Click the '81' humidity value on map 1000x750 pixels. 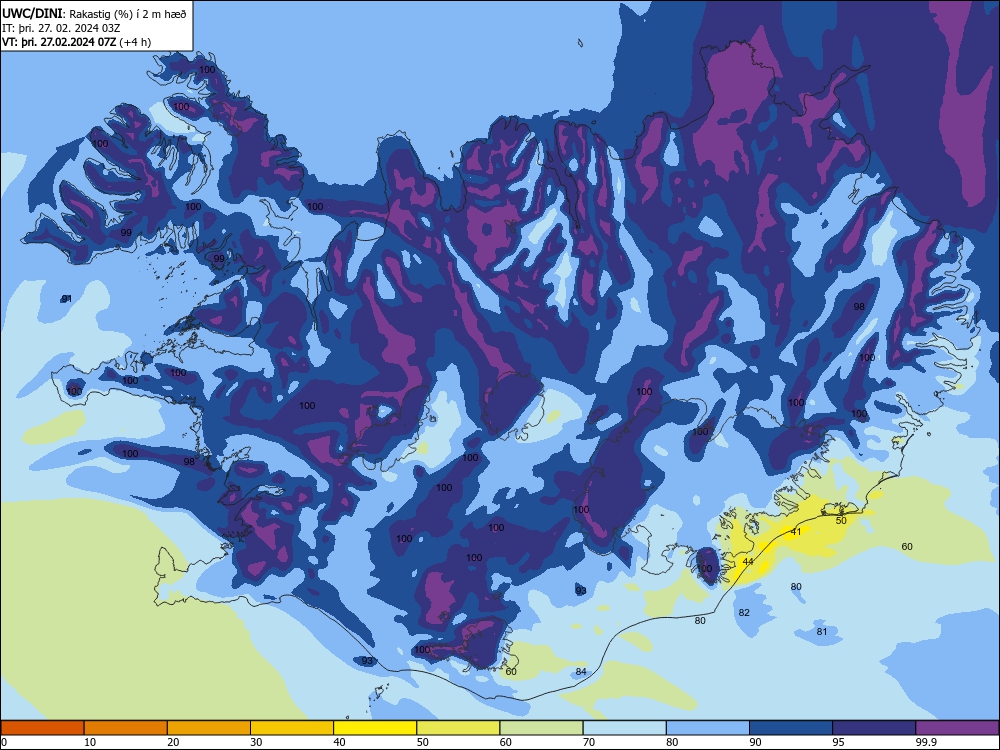click(822, 631)
